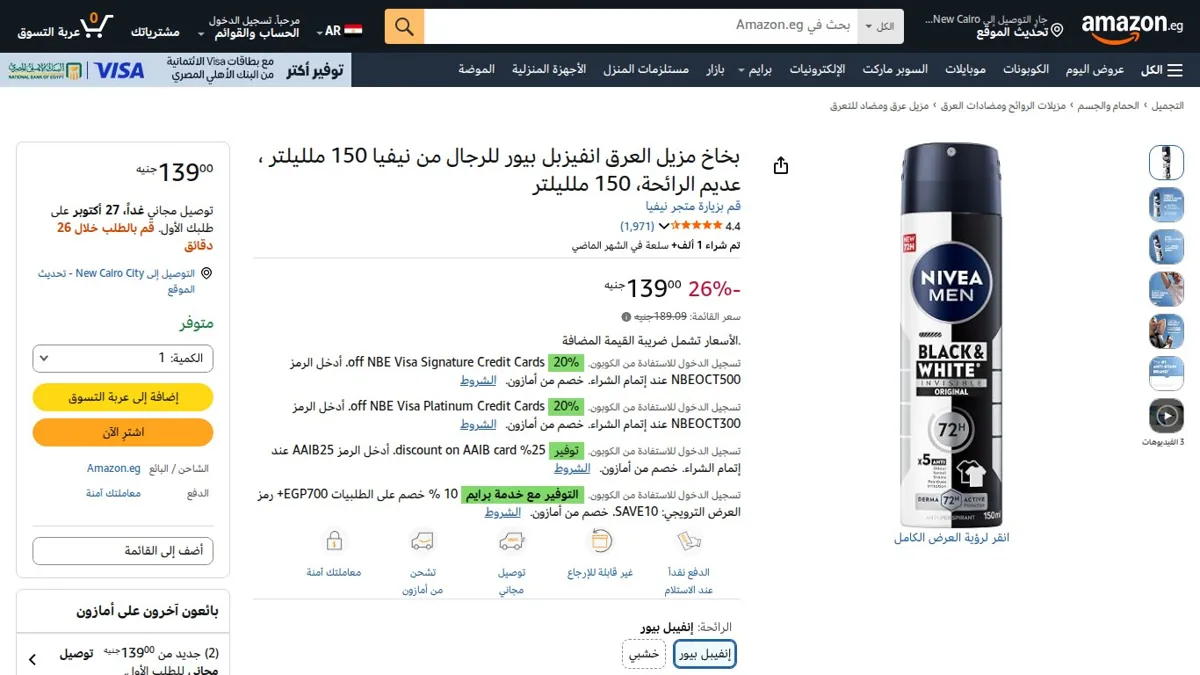Click the star rating icons
1200x675 pixels.
point(697,226)
